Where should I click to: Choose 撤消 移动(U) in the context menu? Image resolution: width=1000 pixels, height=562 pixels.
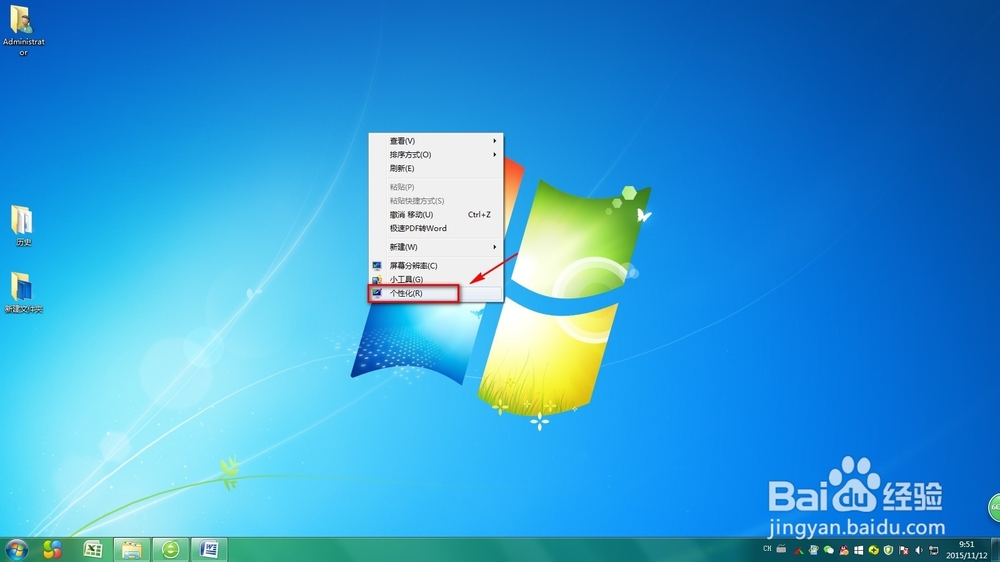point(436,214)
